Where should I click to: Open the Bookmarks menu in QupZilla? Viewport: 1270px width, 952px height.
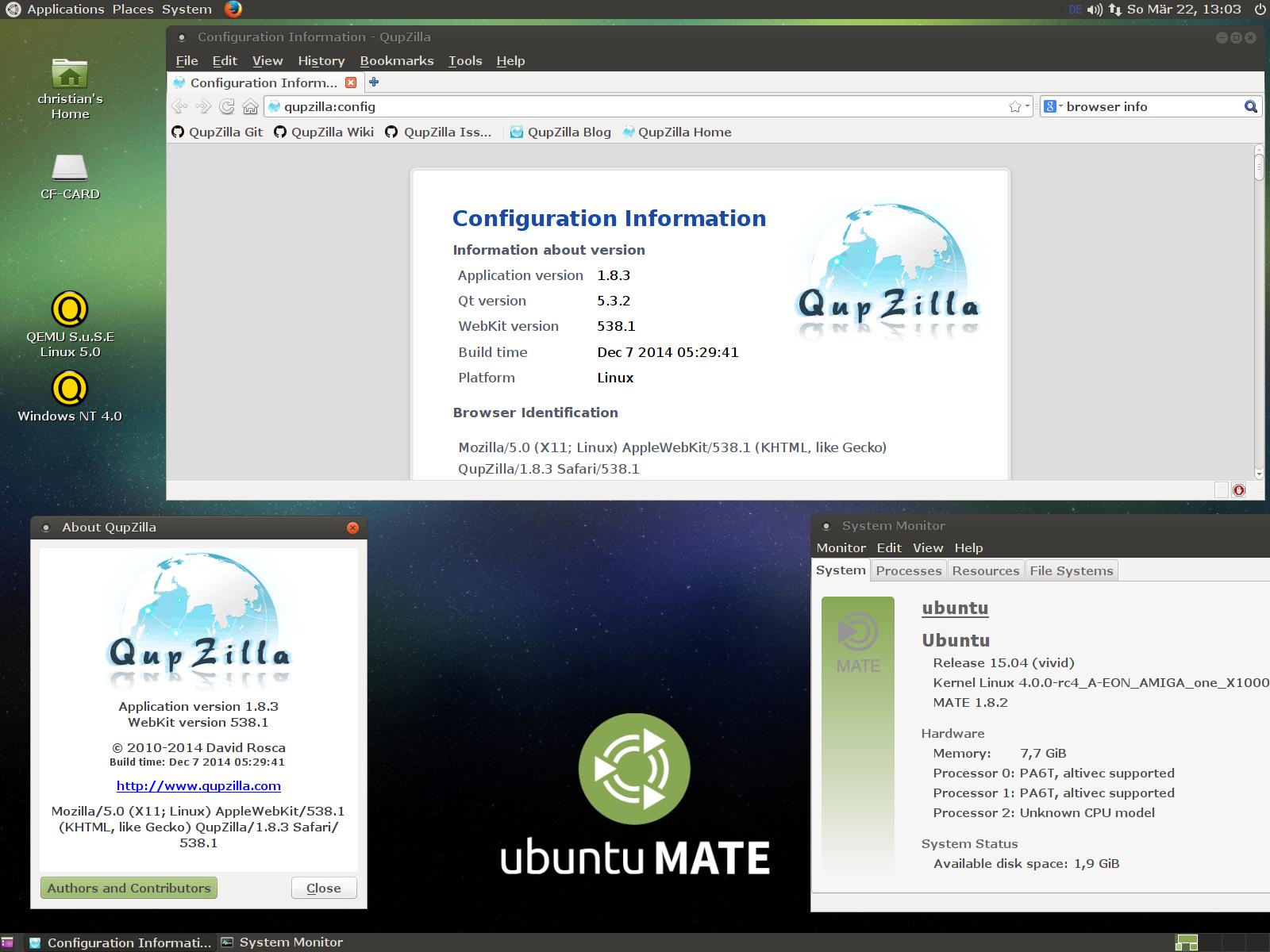pos(396,60)
